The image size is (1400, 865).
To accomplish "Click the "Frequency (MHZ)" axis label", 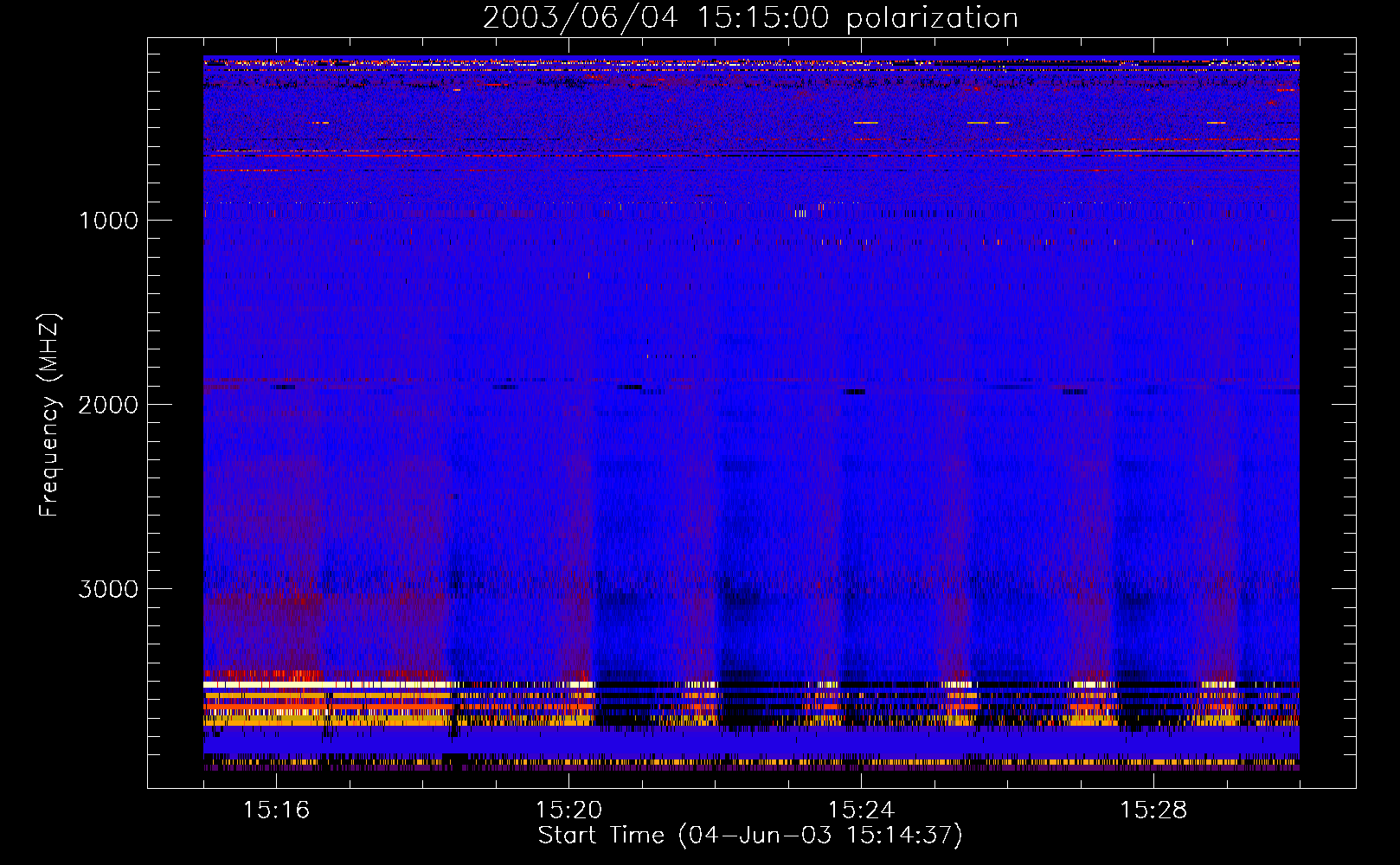I will (x=49, y=415).
